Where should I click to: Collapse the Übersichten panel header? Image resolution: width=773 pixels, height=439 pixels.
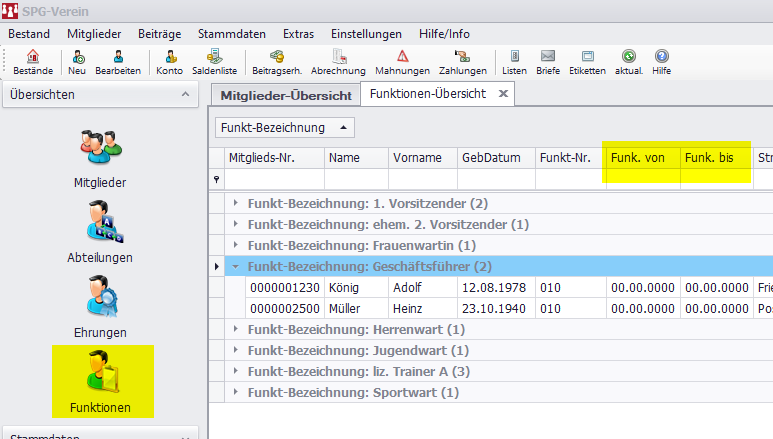click(x=184, y=95)
